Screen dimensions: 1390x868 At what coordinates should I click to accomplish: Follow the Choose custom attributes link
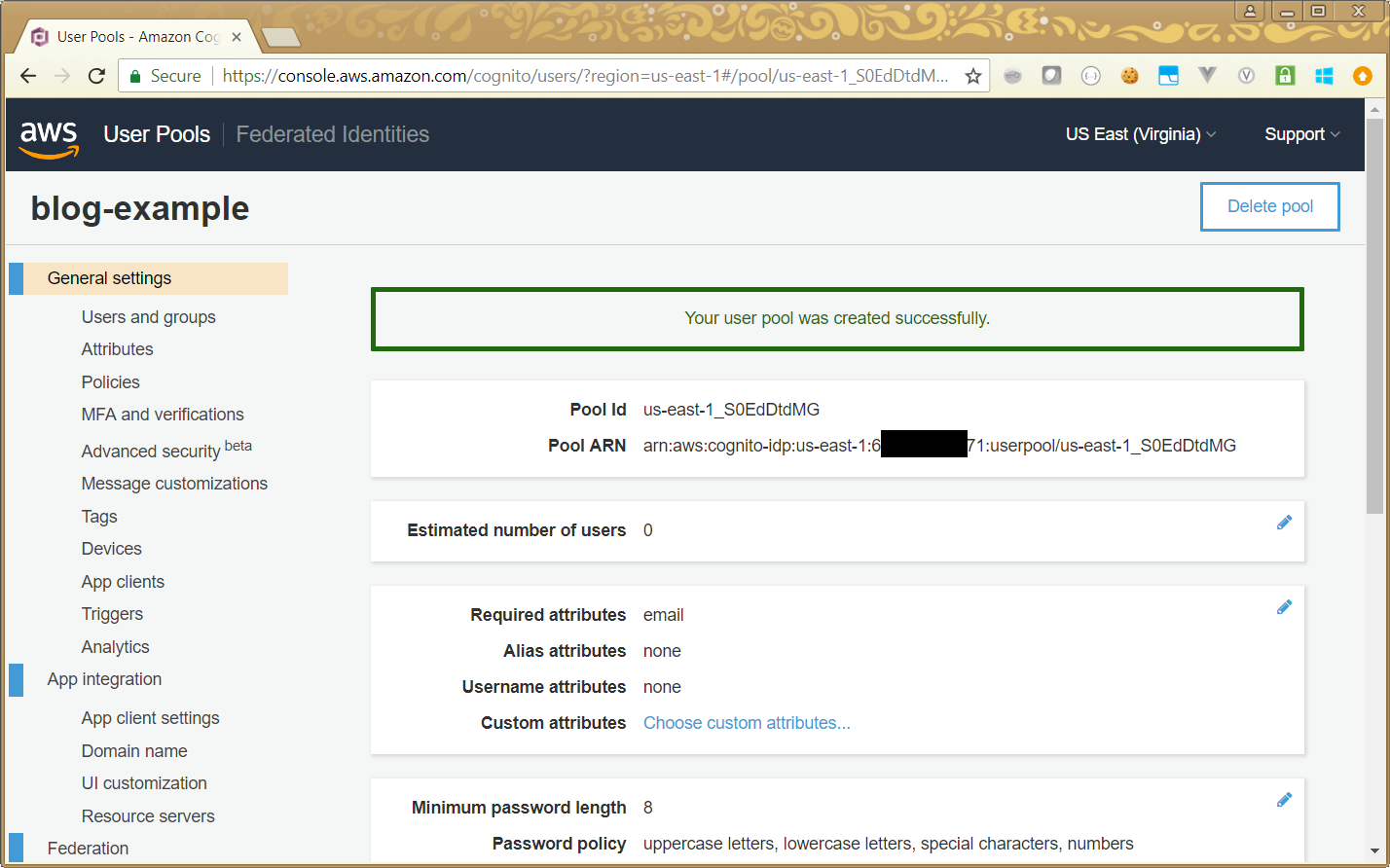point(747,723)
